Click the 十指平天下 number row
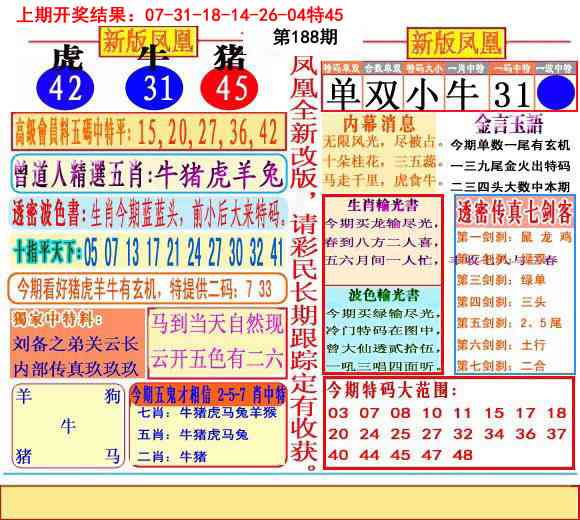 (x=149, y=252)
